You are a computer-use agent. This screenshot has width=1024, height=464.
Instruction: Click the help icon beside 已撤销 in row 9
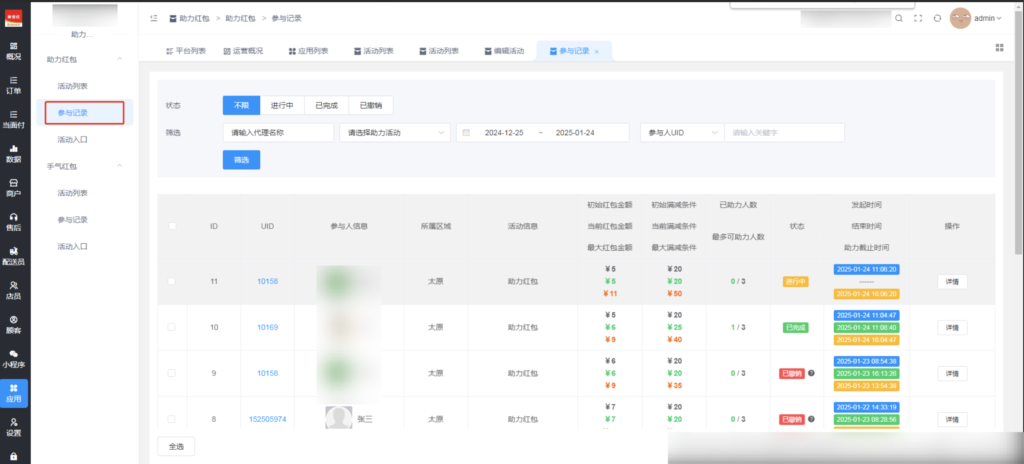tap(811, 373)
